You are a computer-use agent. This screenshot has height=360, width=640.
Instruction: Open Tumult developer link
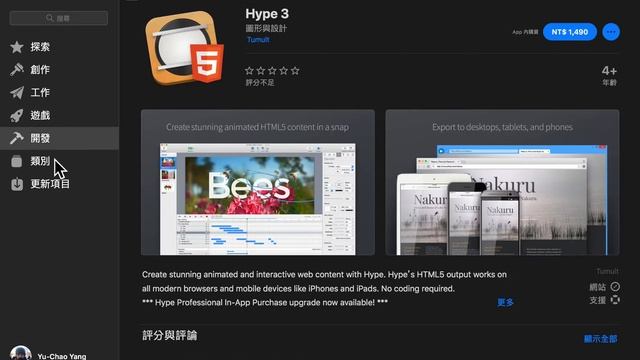pyautogui.click(x=258, y=40)
